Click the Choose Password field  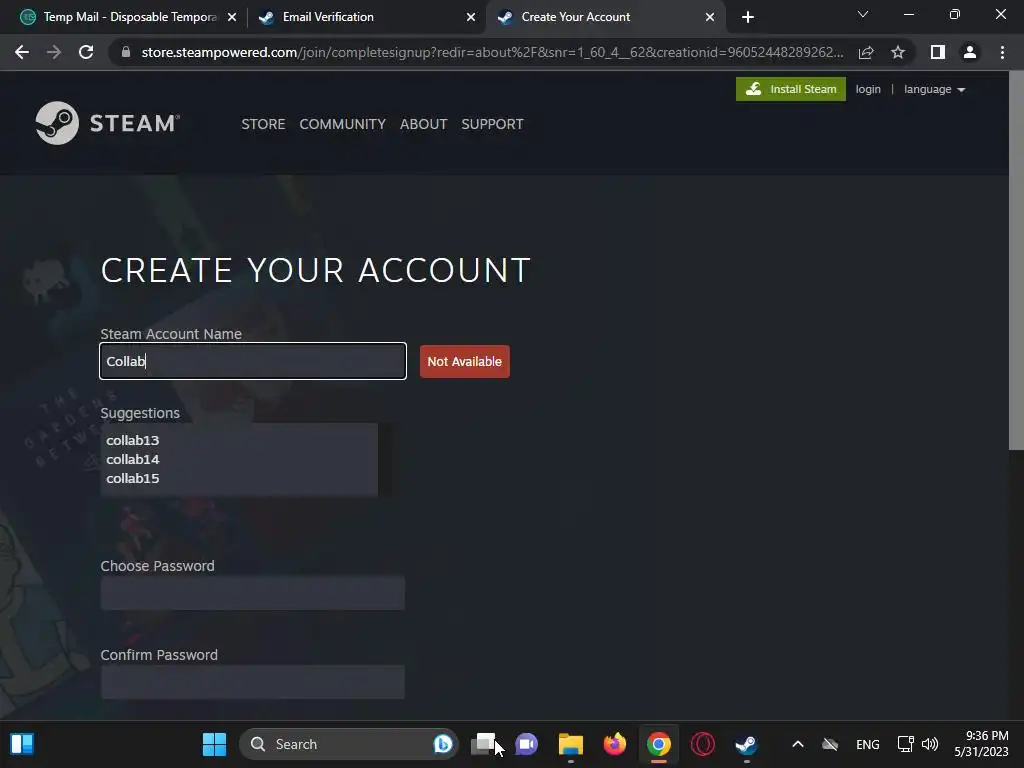(253, 593)
